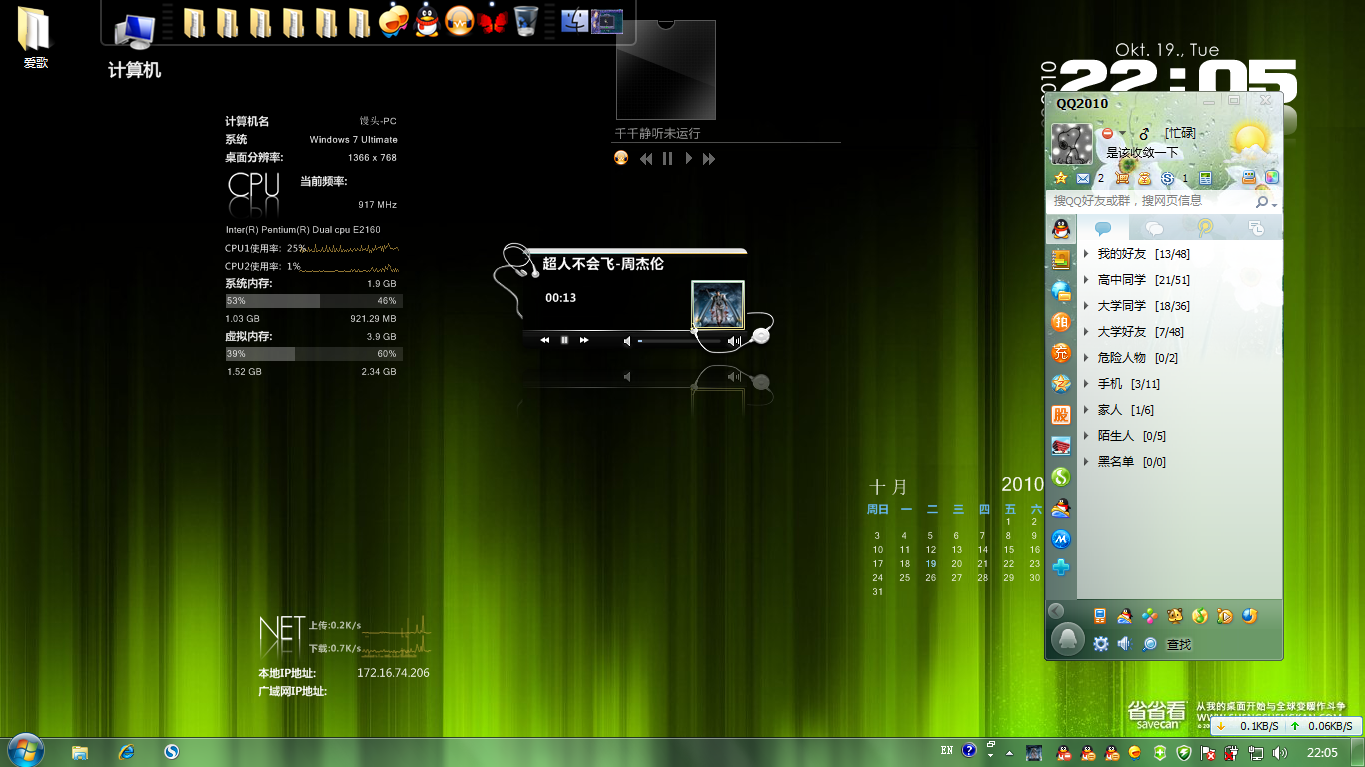Open the QQ pet bear icon in bottom bar
Viewport: 1365px width, 767px height.
click(1175, 616)
